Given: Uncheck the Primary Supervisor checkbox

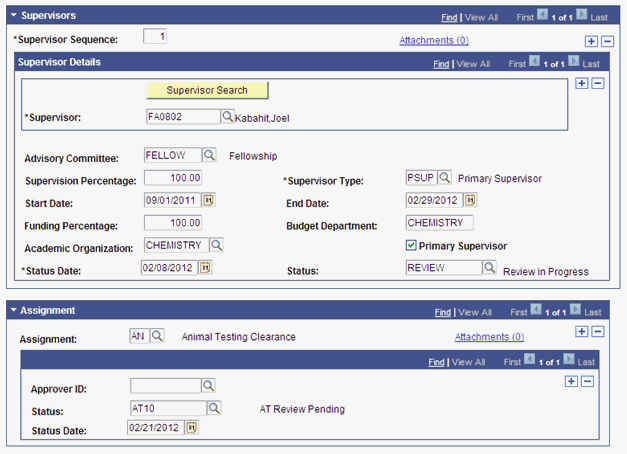Looking at the screenshot, I should tap(411, 245).
